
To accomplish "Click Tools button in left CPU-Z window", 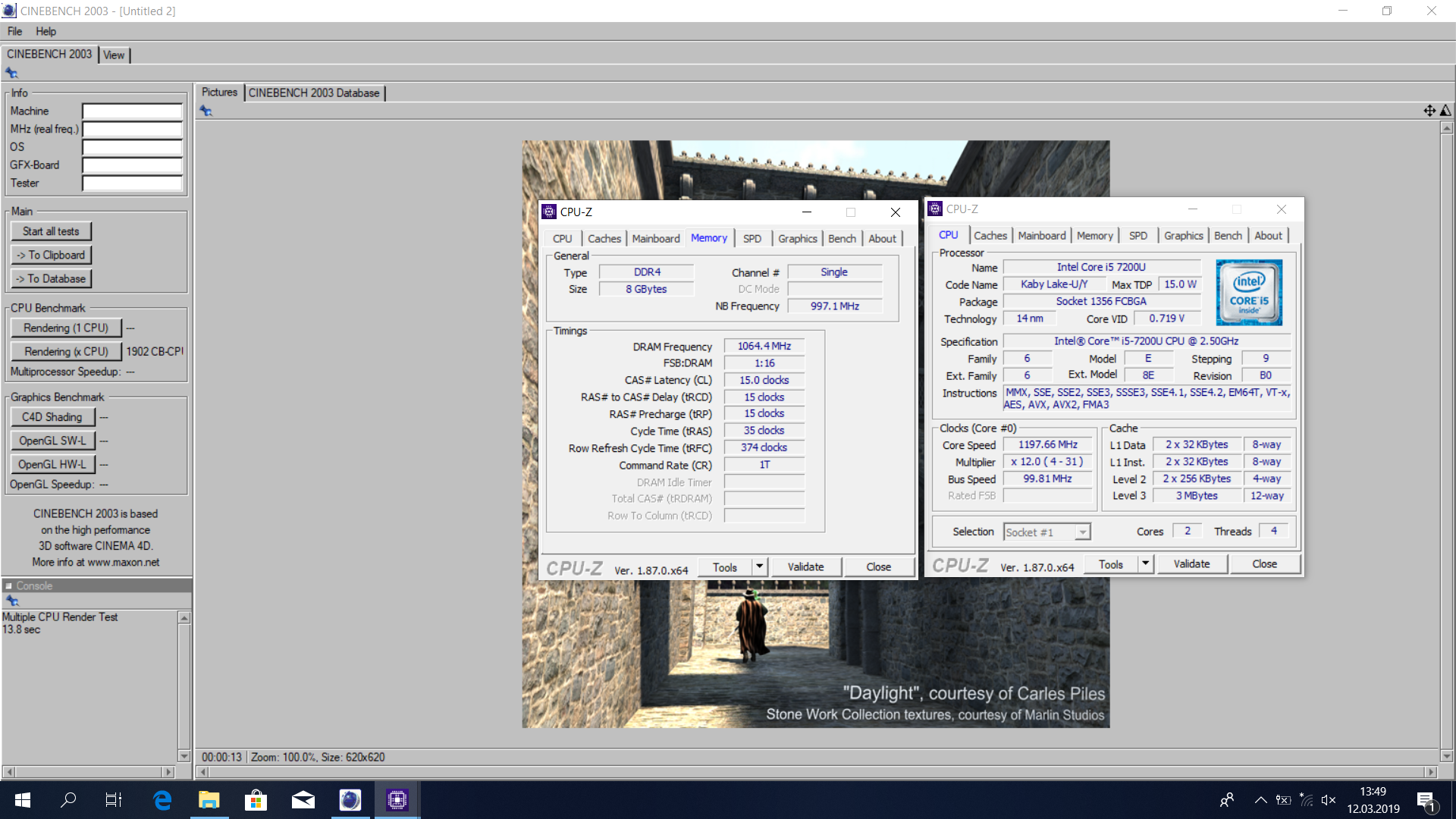I will pos(724,566).
